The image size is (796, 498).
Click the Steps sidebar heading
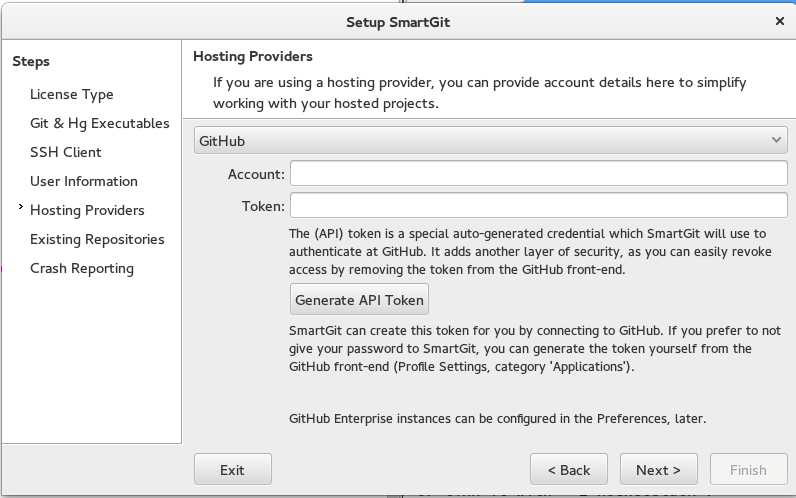(x=31, y=61)
